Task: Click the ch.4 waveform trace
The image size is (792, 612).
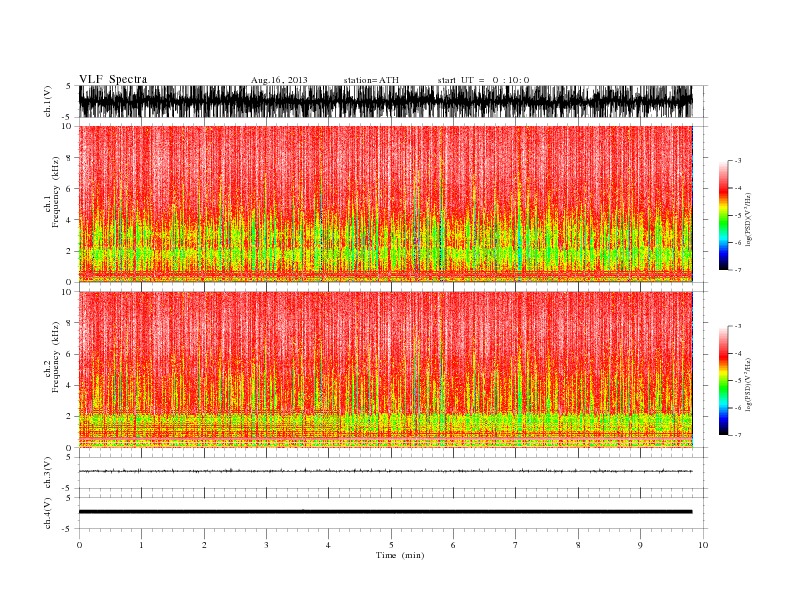Action: tap(385, 512)
